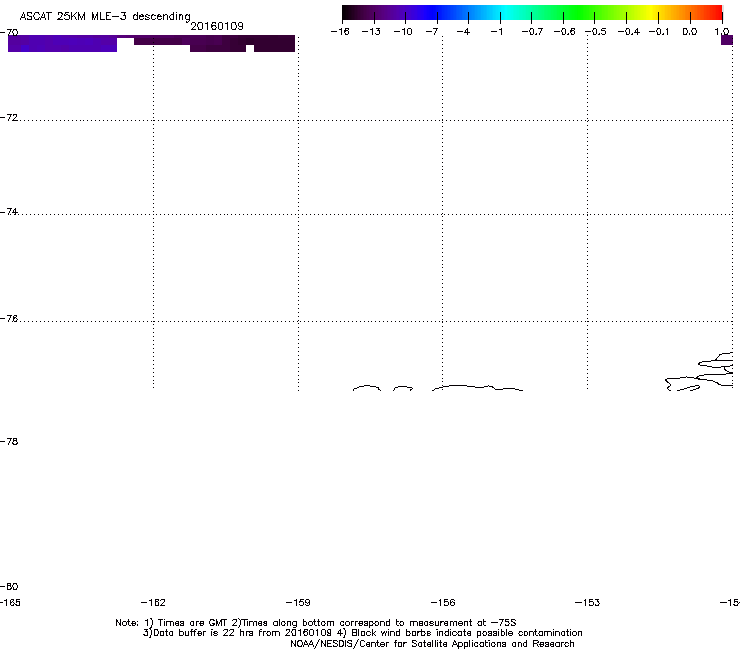
Task: Click the colorbar label -0.6
Action: pyautogui.click(x=564, y=32)
